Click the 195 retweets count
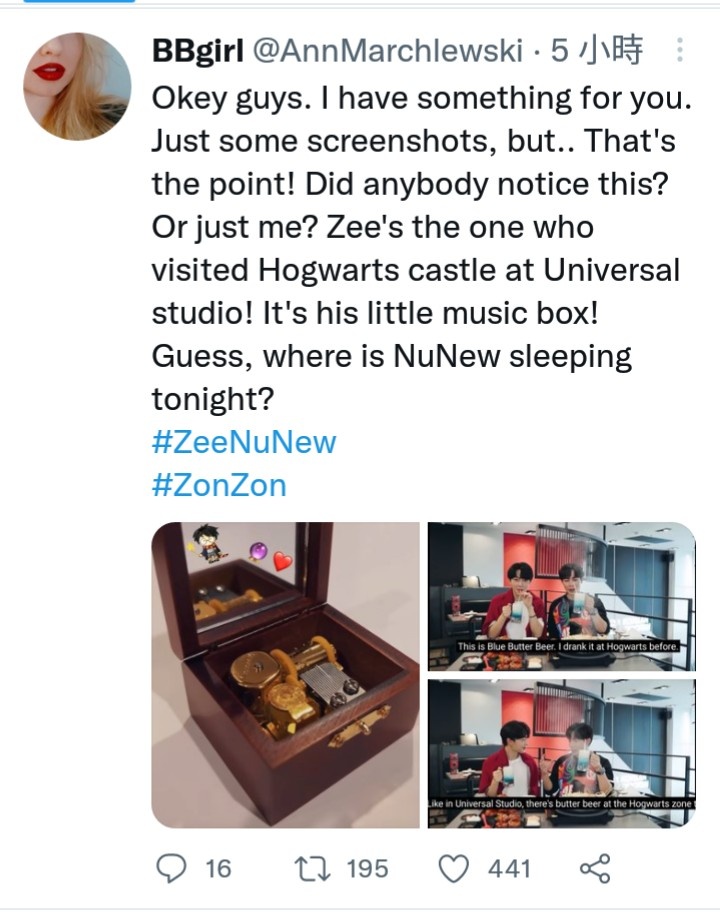This screenshot has height=913, width=720. click(367, 869)
